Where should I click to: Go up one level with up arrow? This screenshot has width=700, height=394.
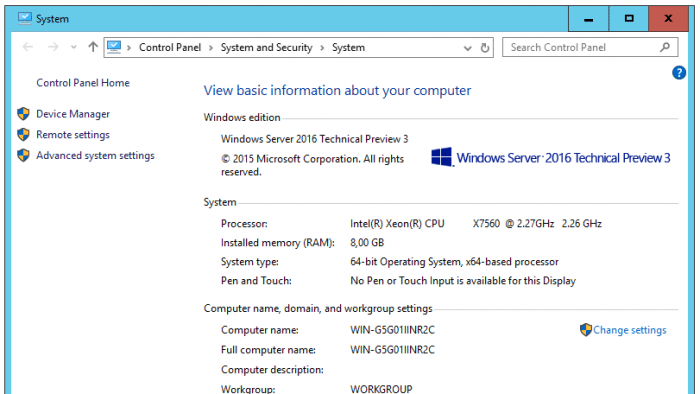coord(93,46)
